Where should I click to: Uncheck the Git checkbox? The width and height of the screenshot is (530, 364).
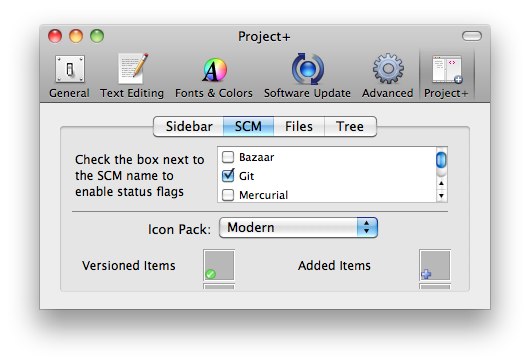click(x=228, y=176)
